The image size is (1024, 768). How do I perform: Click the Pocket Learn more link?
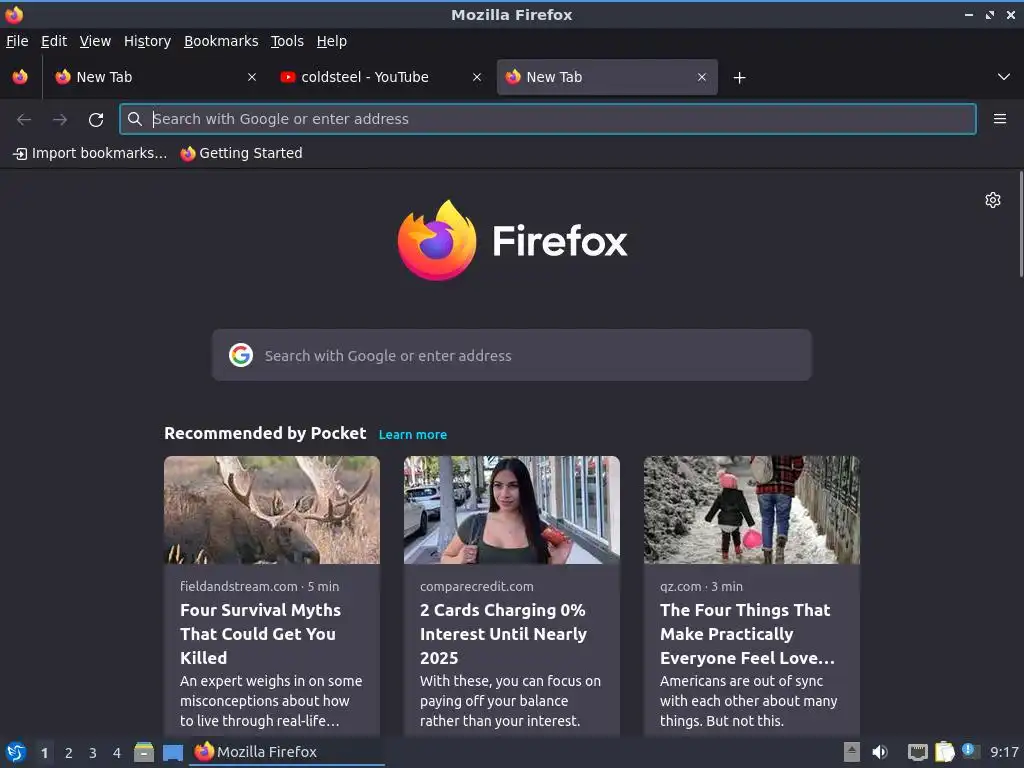413,435
